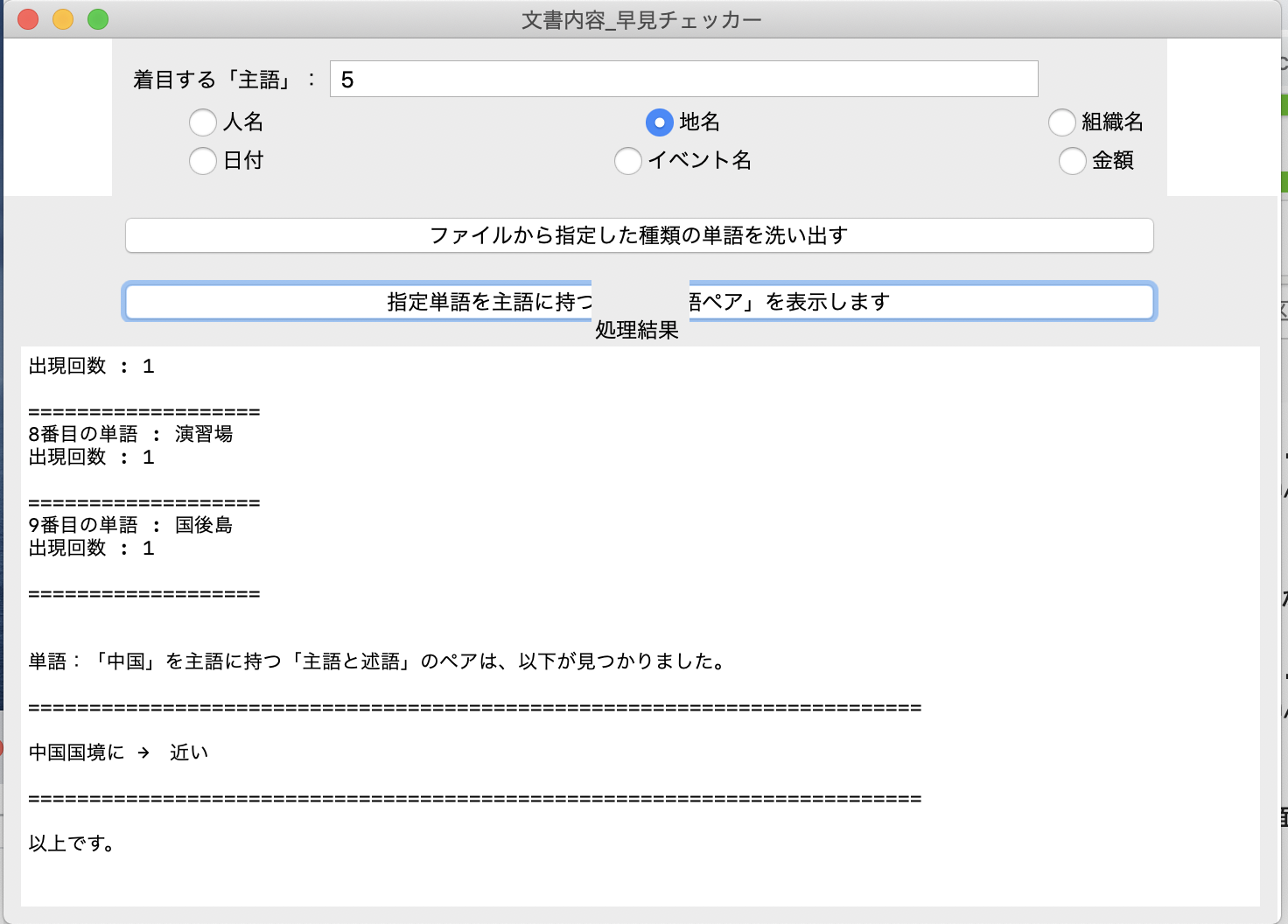Click inside the 着目する「主語」 input field

(682, 78)
